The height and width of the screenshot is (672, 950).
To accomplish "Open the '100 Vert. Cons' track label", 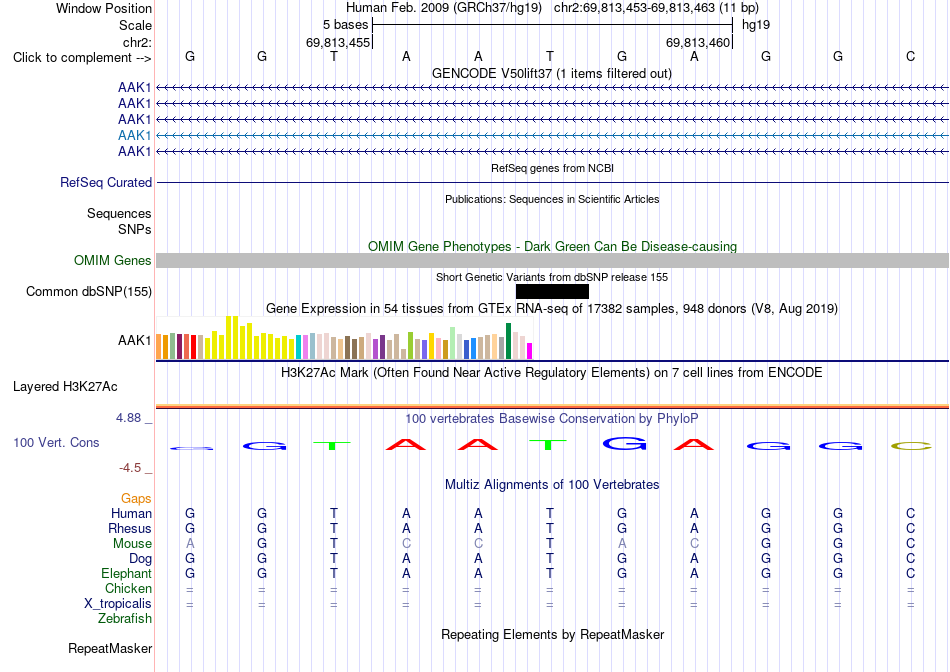I will coord(56,442).
